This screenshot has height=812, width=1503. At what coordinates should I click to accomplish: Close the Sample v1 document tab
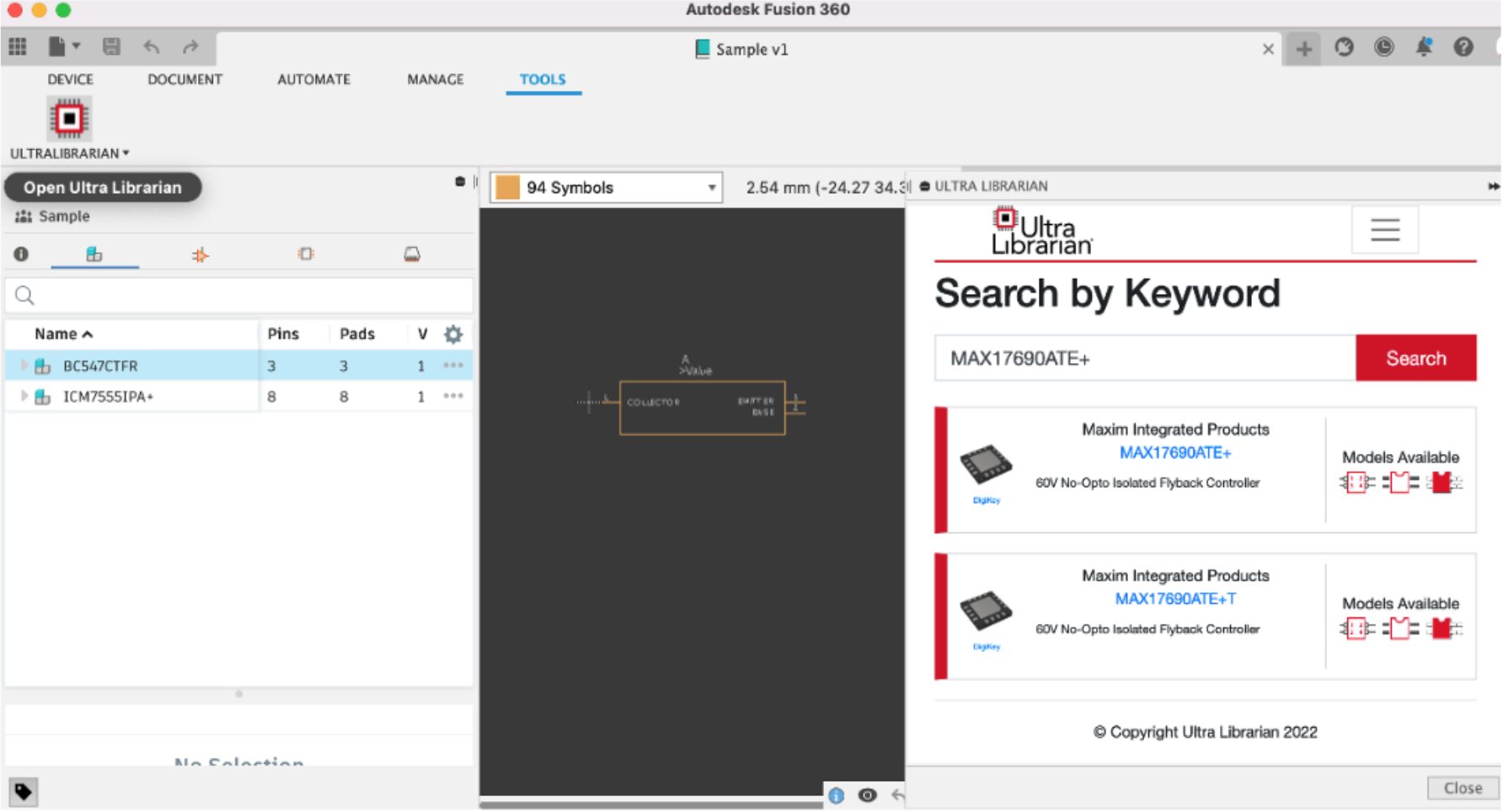(x=1268, y=49)
